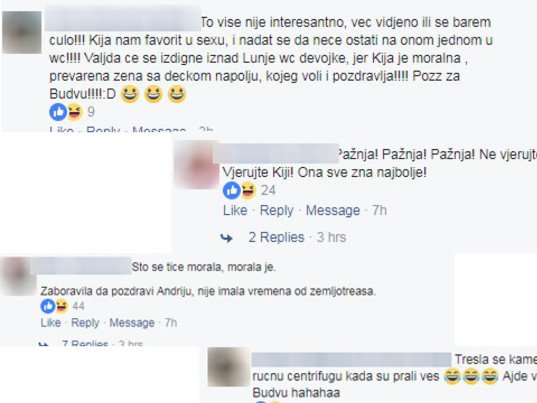
Task: Click the reply arrow icon beside 2 Replies
Action: [226, 238]
